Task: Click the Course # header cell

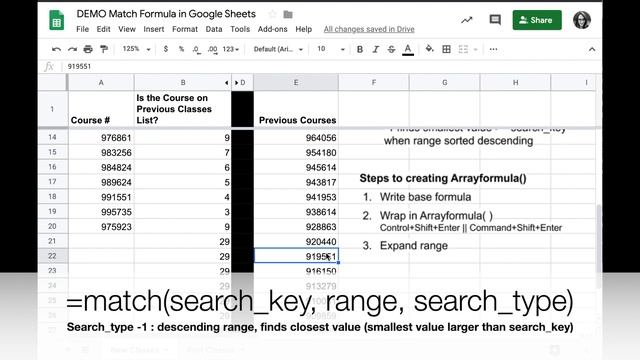Action: pyautogui.click(x=101, y=109)
